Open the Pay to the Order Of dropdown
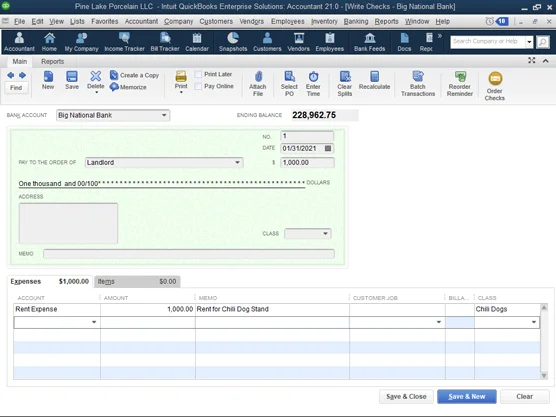The image size is (556, 417). pyautogui.click(x=237, y=162)
